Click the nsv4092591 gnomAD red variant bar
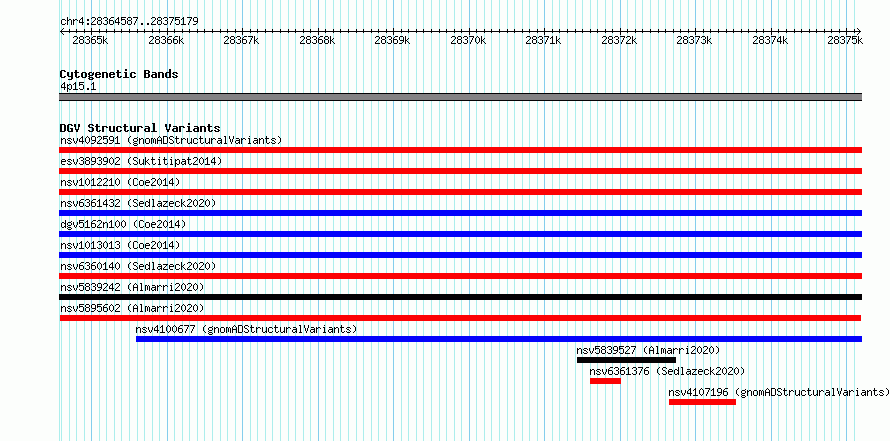This screenshot has width=890, height=441. coord(460,150)
